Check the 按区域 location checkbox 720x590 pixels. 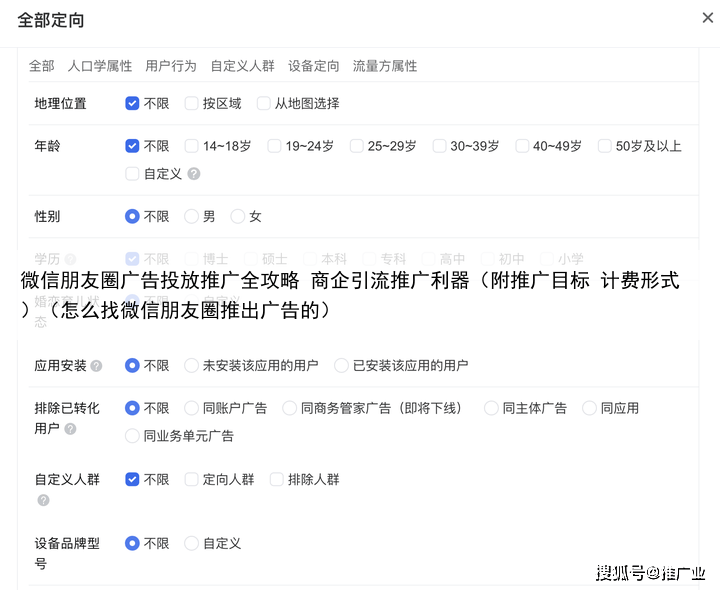coord(192,103)
